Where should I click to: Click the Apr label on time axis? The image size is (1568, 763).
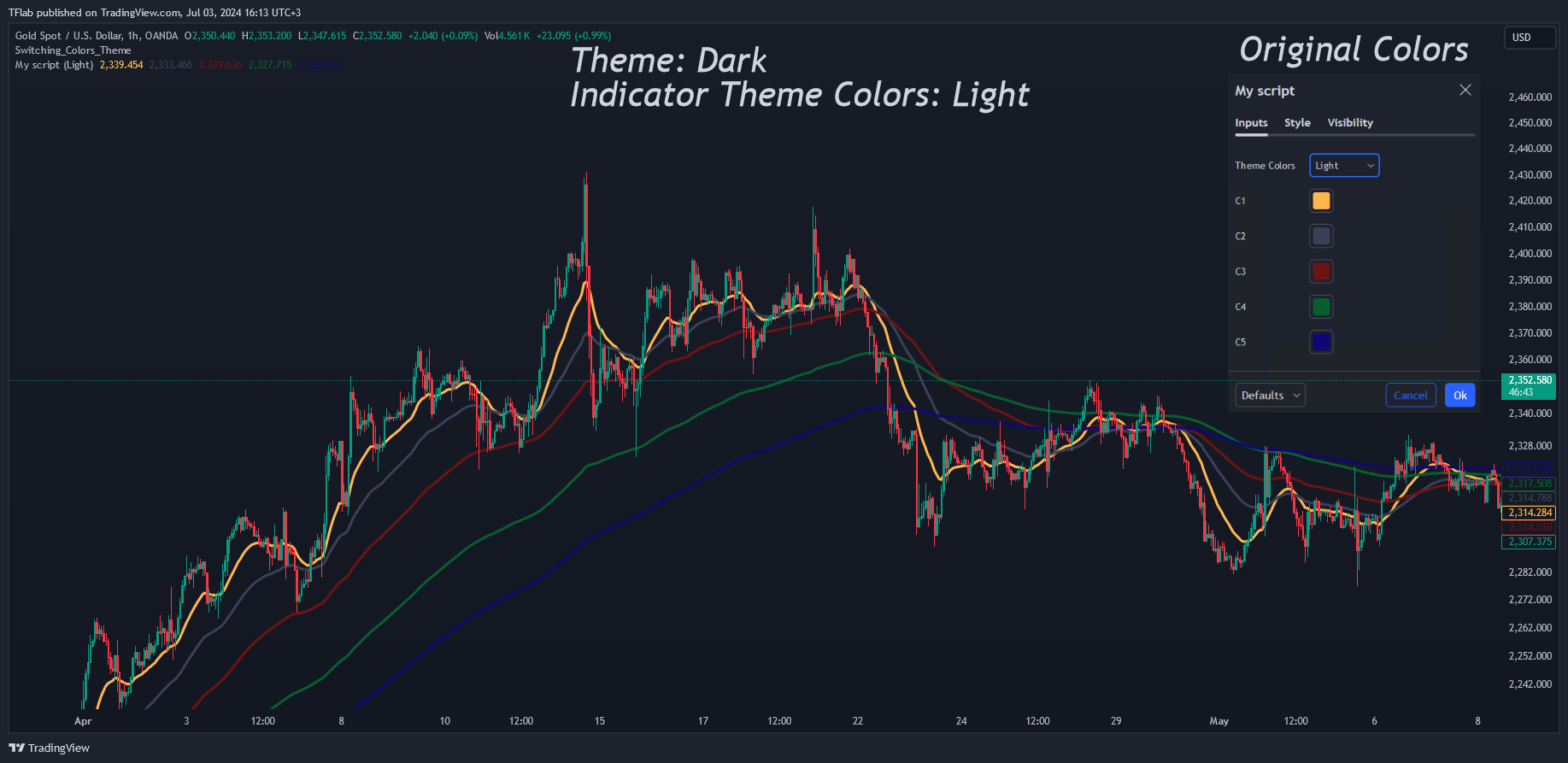point(83,721)
